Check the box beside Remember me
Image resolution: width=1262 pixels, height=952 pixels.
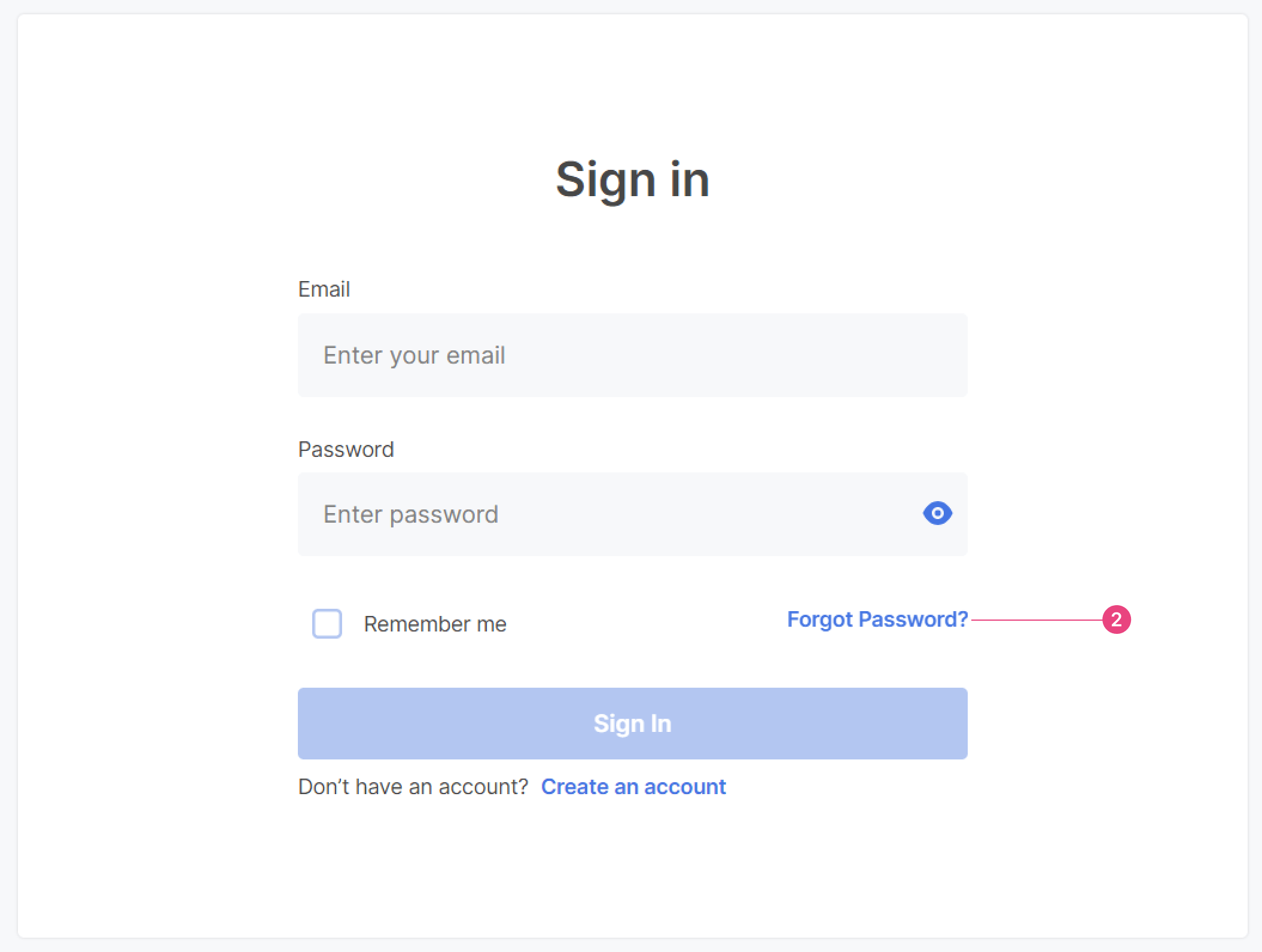click(x=327, y=624)
